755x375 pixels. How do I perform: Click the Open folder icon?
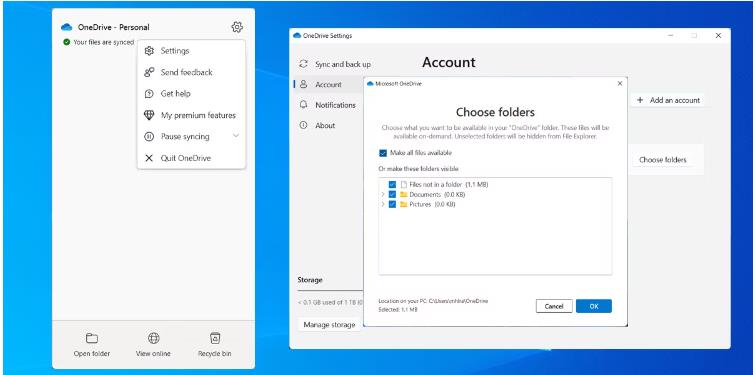[91, 338]
